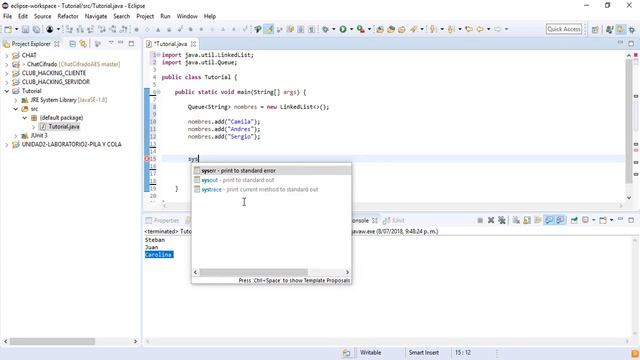Select CLUB_HACKING_CLIENTE project
The height and width of the screenshot is (360, 640).
point(54,73)
